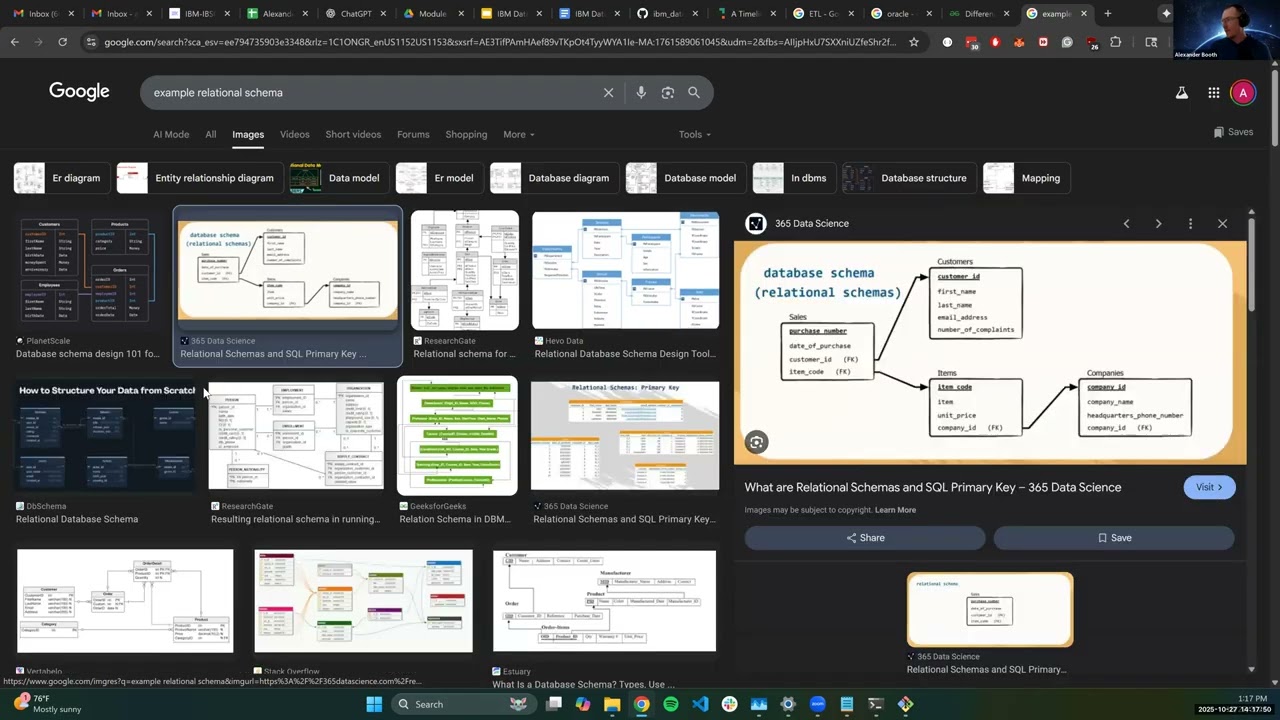Filter by Database structure chip

909,178
